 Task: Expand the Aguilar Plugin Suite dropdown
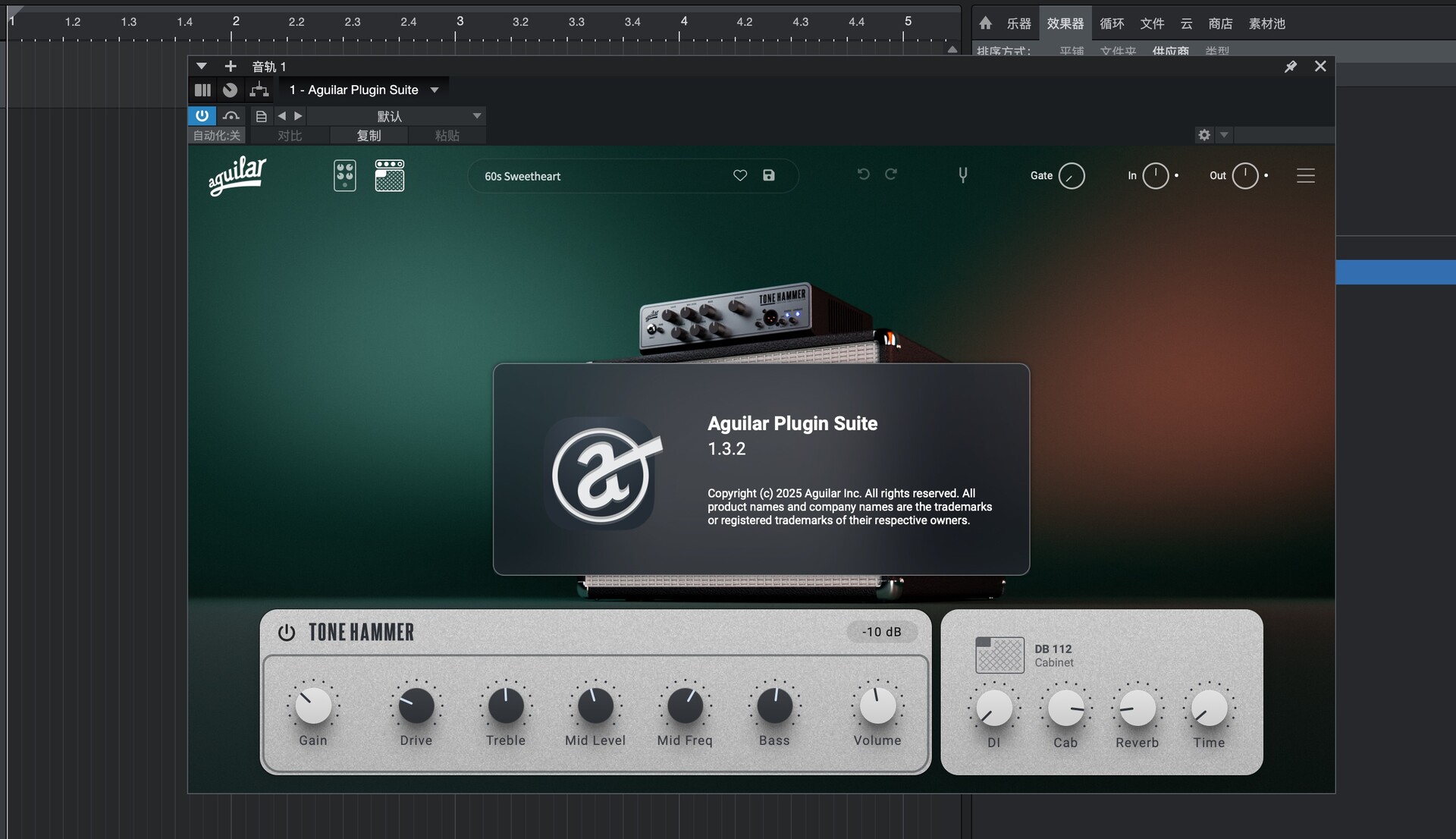pos(435,90)
